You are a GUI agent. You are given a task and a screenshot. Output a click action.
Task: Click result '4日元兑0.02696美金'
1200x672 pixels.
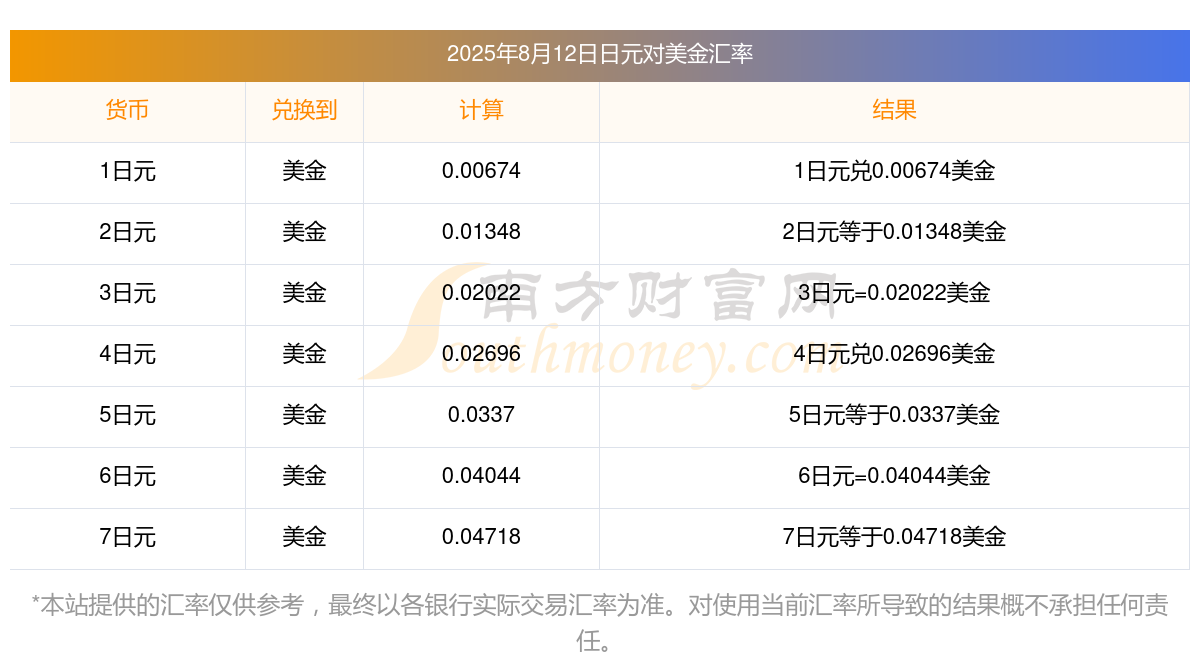894,354
